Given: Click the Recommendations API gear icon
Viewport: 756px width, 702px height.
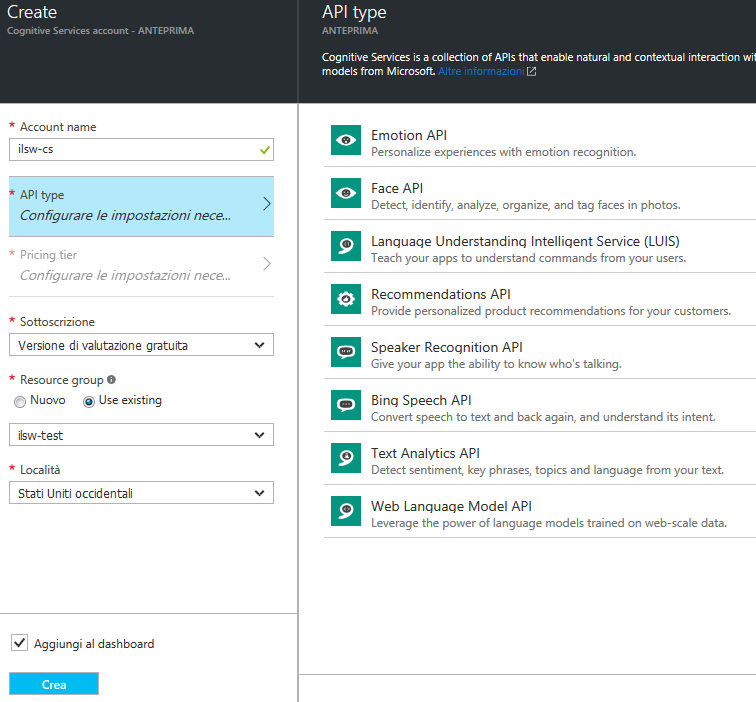Looking at the screenshot, I should (x=346, y=299).
